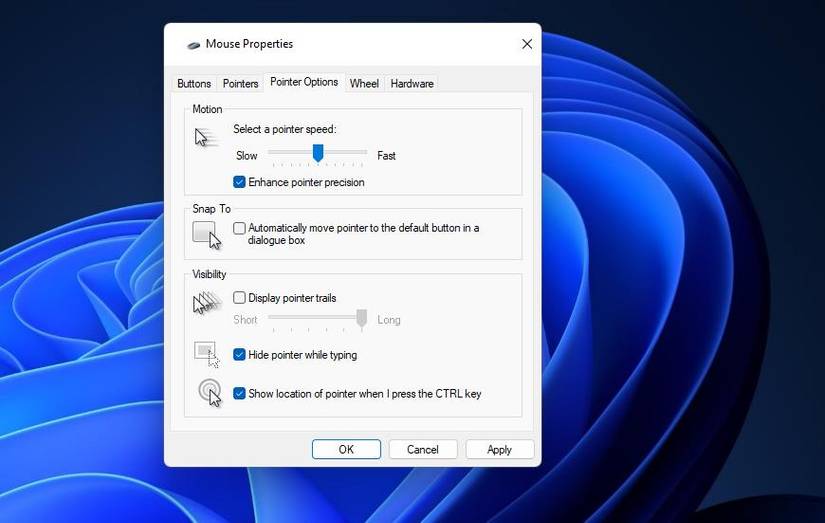Close the Mouse Properties dialog

pyautogui.click(x=527, y=44)
